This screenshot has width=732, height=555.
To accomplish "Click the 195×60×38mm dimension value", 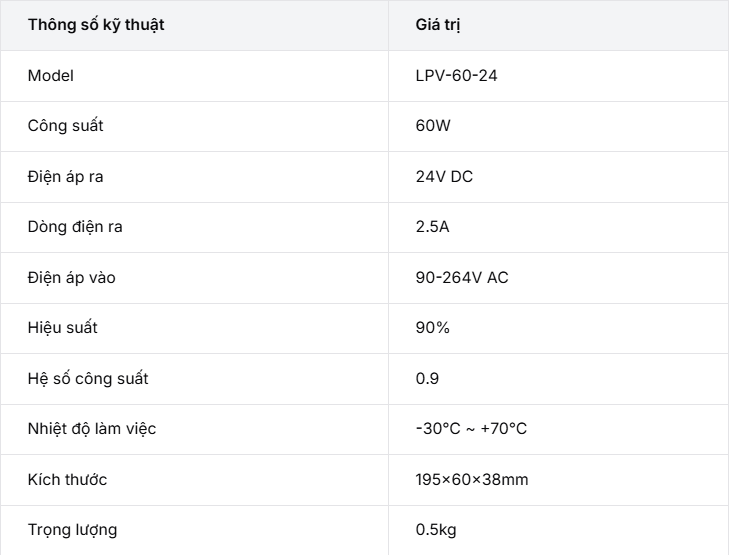I will (x=472, y=479).
